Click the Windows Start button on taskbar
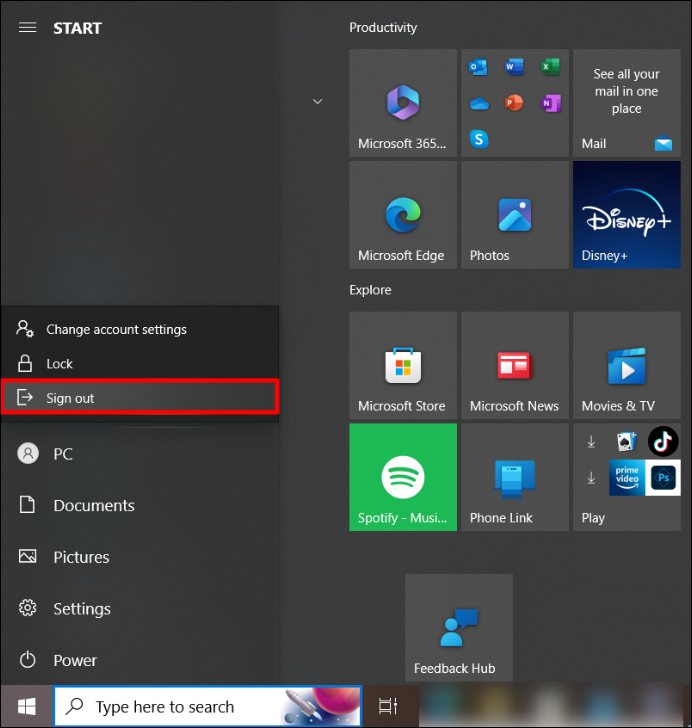The width and height of the screenshot is (692, 728). point(26,707)
